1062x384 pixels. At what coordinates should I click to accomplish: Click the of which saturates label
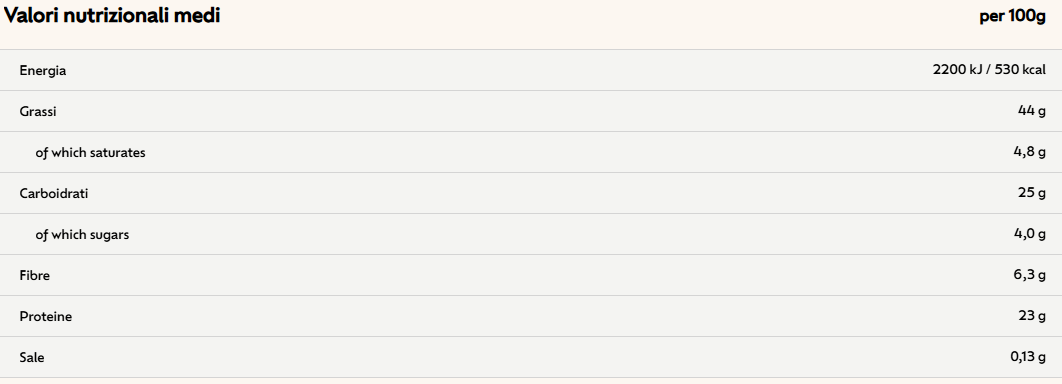[91, 153]
